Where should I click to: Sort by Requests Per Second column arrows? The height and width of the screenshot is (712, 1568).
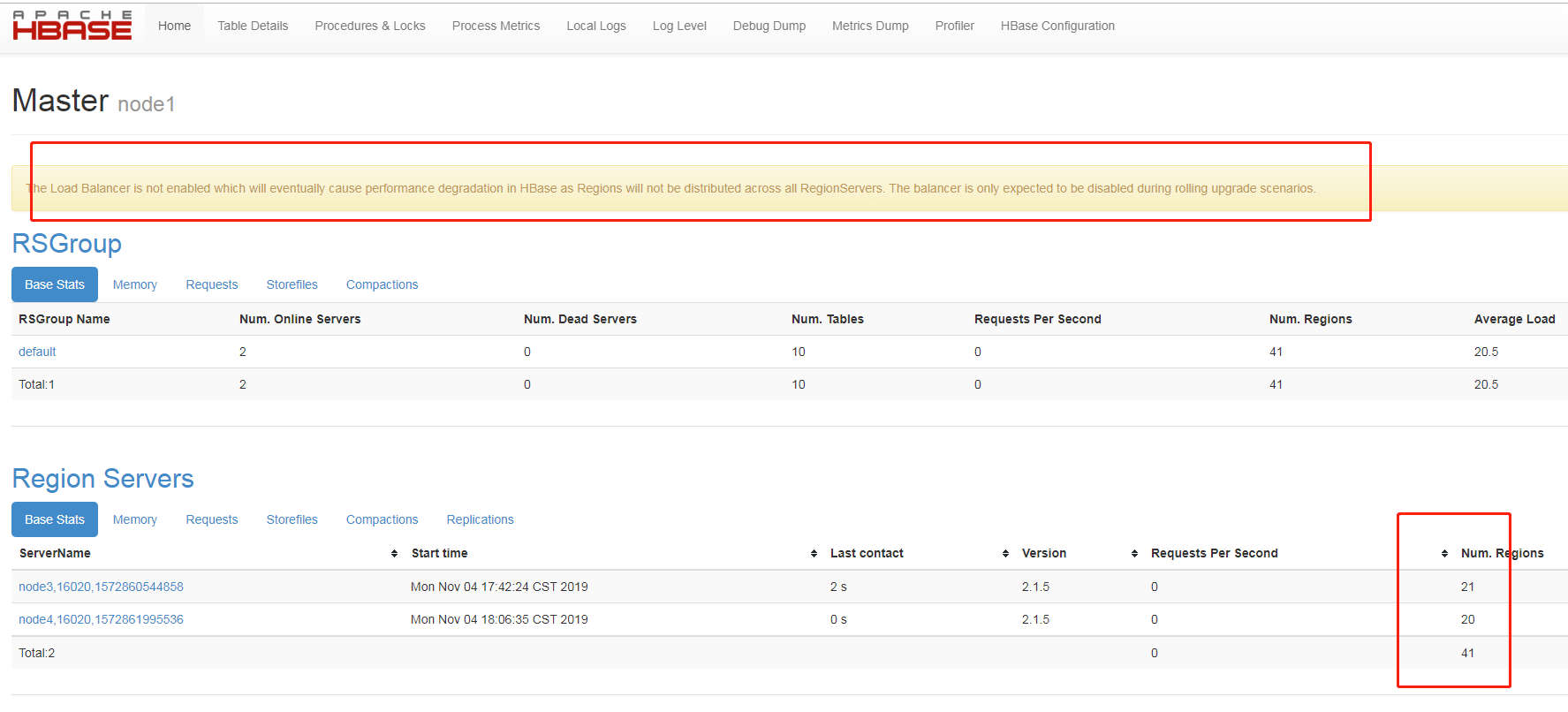(1444, 554)
